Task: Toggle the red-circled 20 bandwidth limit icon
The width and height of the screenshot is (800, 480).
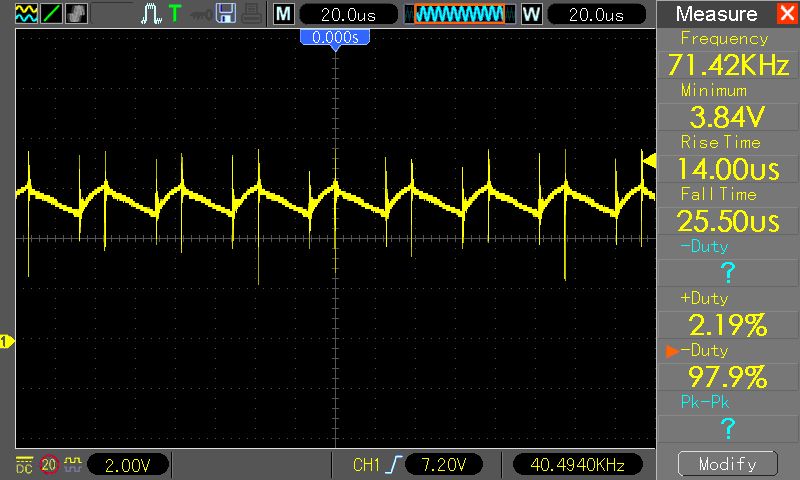Action: click(x=49, y=465)
